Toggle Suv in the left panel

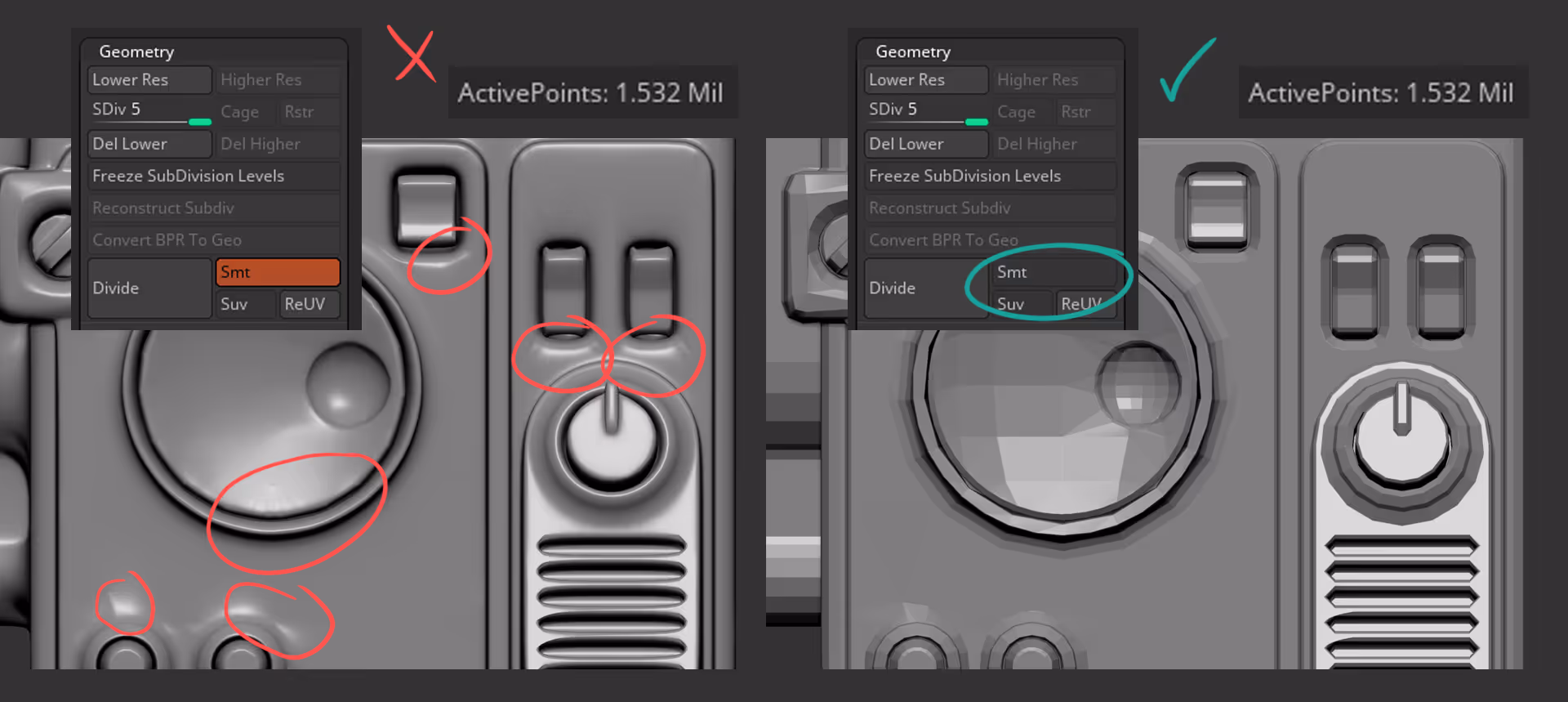click(x=246, y=304)
